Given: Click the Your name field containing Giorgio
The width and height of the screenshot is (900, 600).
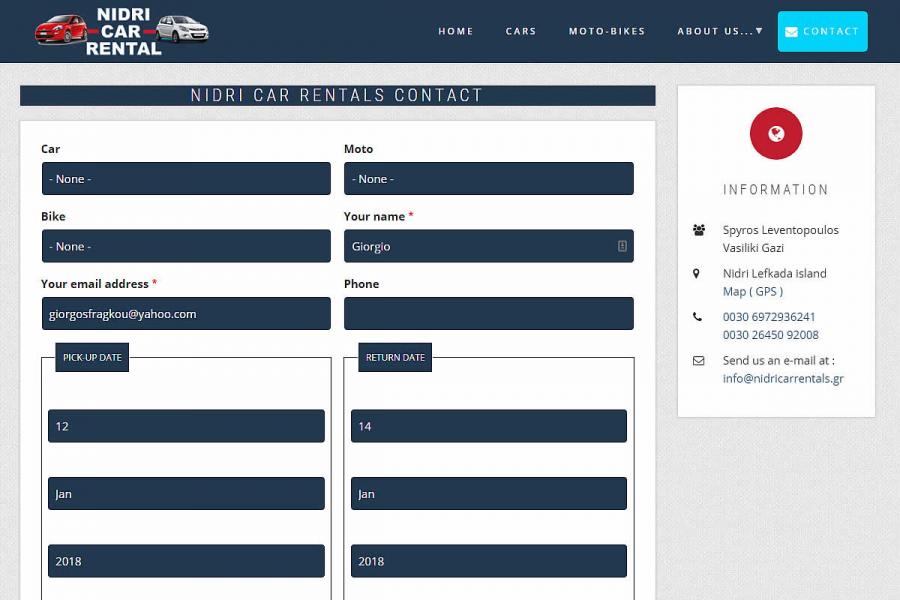Looking at the screenshot, I should pos(489,246).
